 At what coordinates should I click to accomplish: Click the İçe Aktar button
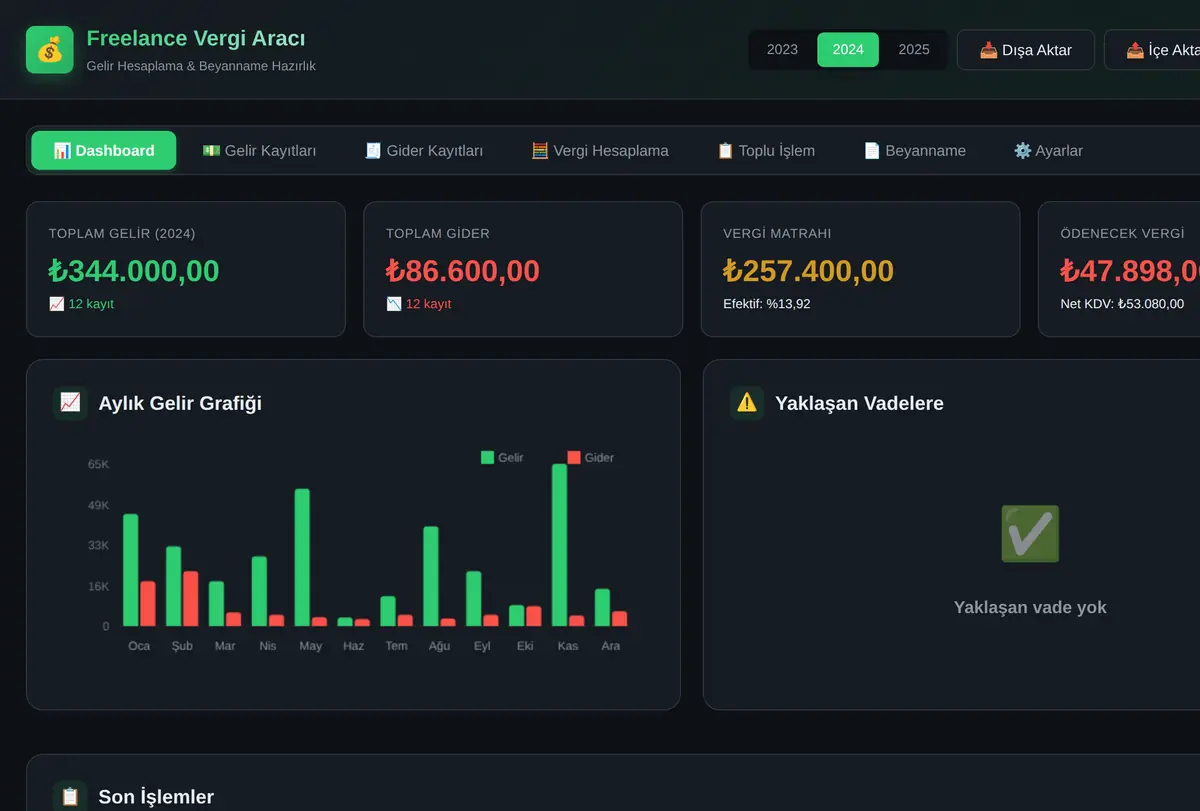click(x=1152, y=50)
